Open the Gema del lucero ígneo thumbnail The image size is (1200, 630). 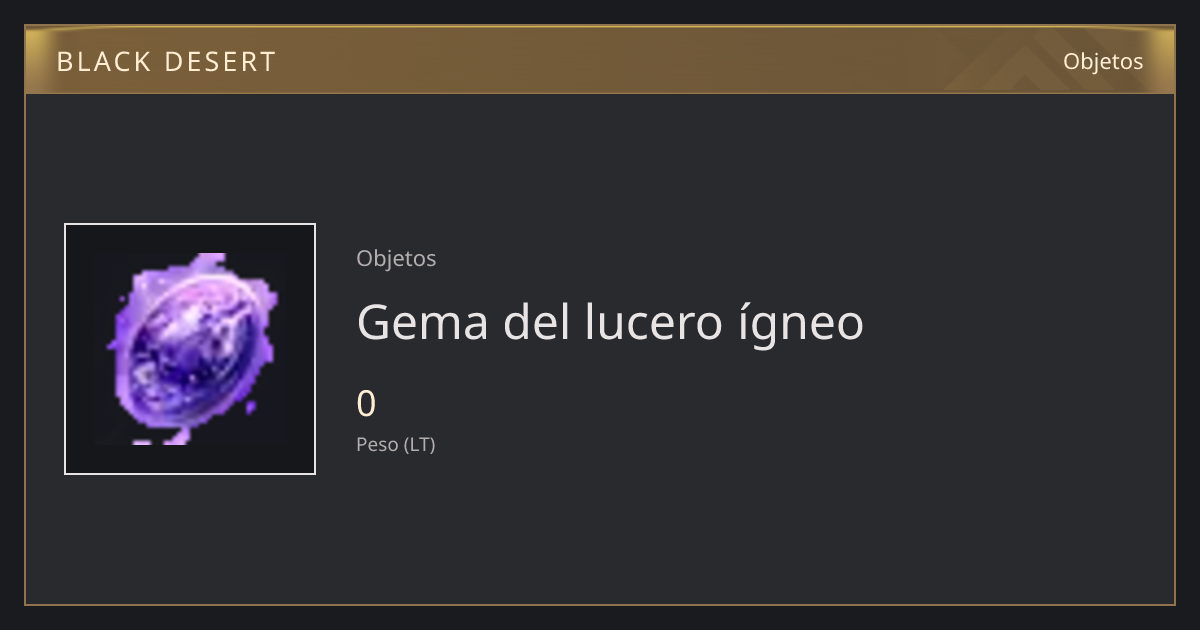click(x=190, y=349)
